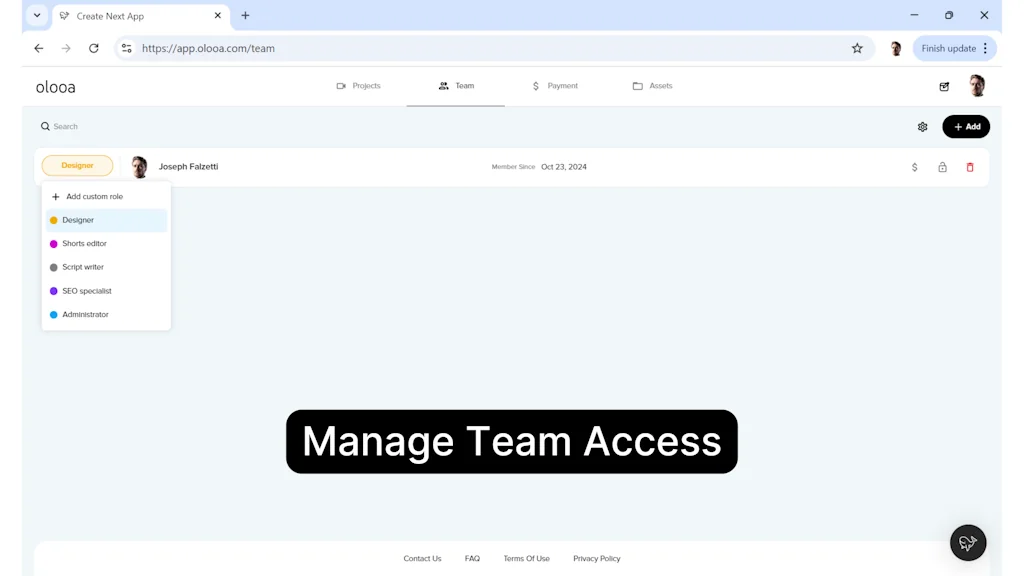The height and width of the screenshot is (576, 1024).
Task: Open team settings gear icon
Action: click(x=922, y=127)
